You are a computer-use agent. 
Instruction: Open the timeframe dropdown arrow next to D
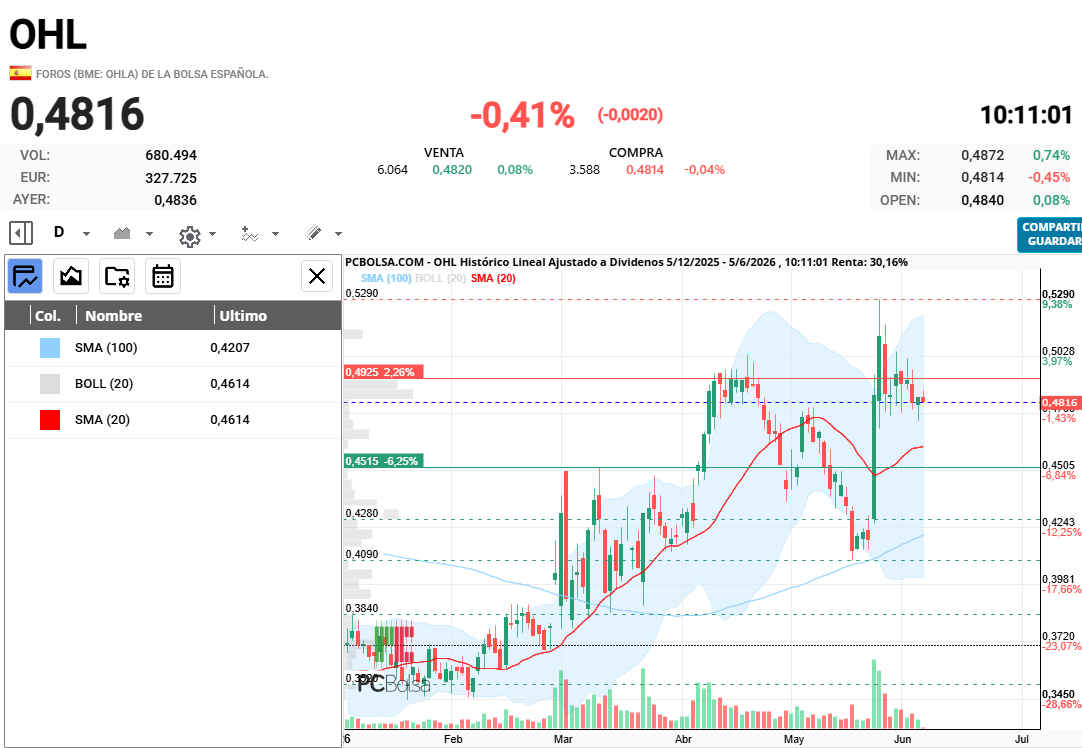click(86, 234)
